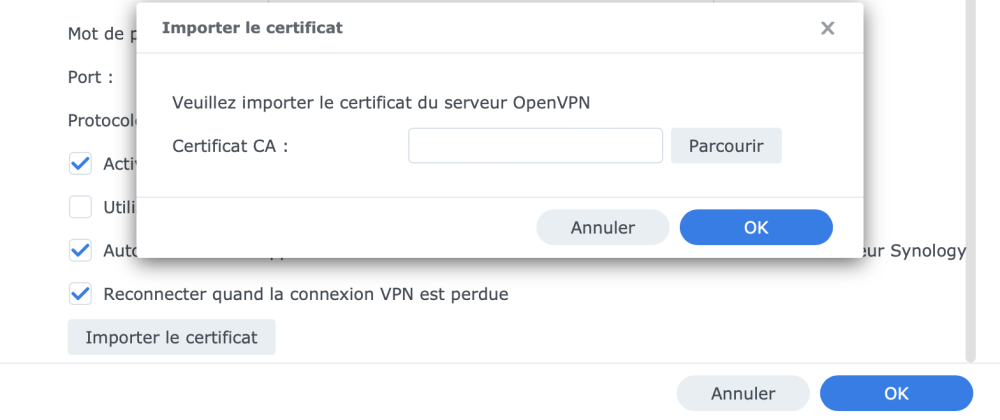Image resolution: width=1000 pixels, height=420 pixels.
Task: Toggle the checkbox beginning with 'Auto'
Action: click(x=80, y=251)
